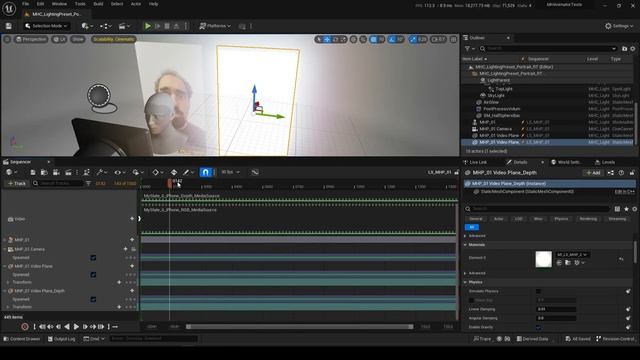Open the Sequencer 30 fps dropdown
640x360 pixels.
pyautogui.click(x=230, y=172)
